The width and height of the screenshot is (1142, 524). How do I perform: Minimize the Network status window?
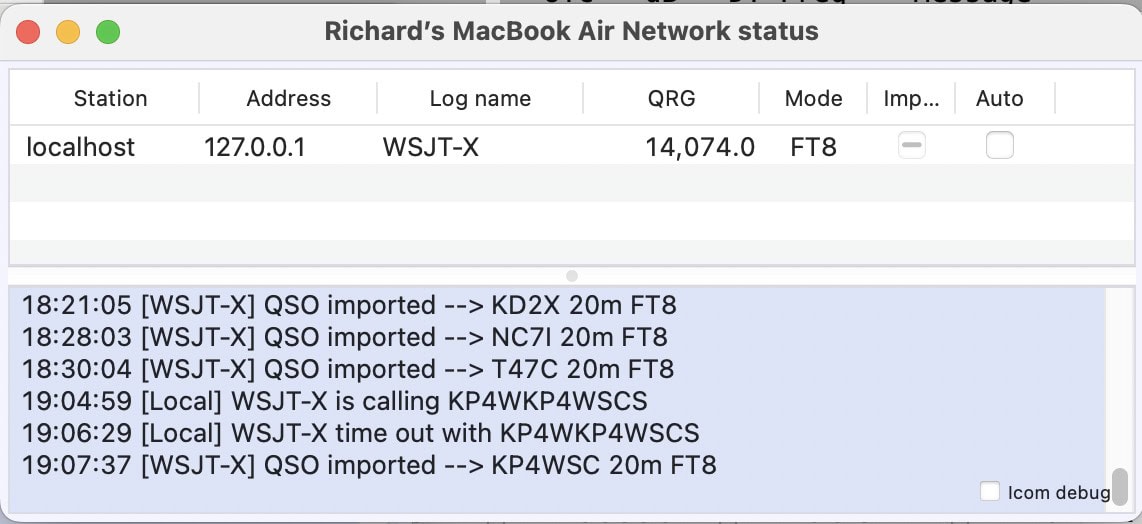click(68, 32)
